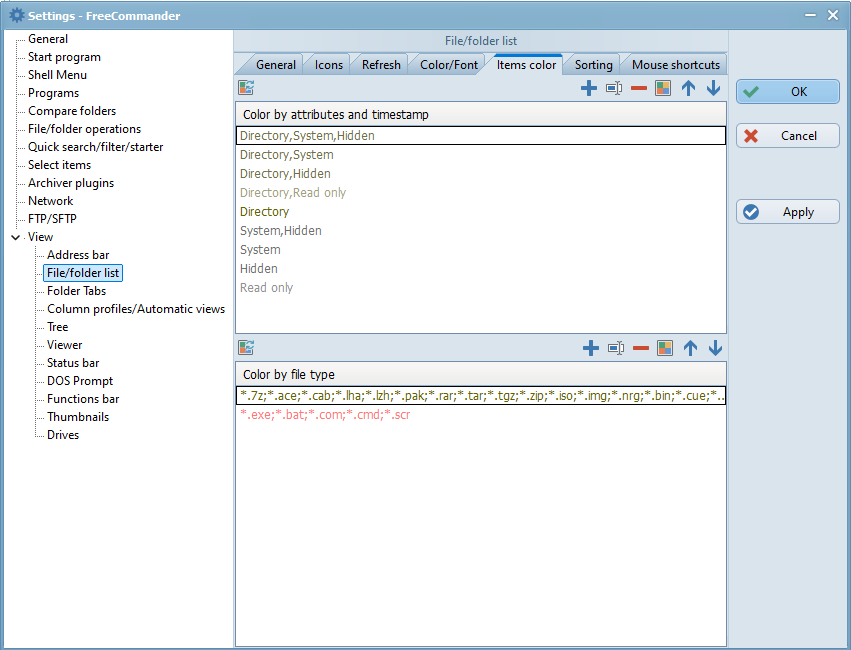Add a new file type color rule
Viewport: 851px width, 650px height.
coord(590,348)
